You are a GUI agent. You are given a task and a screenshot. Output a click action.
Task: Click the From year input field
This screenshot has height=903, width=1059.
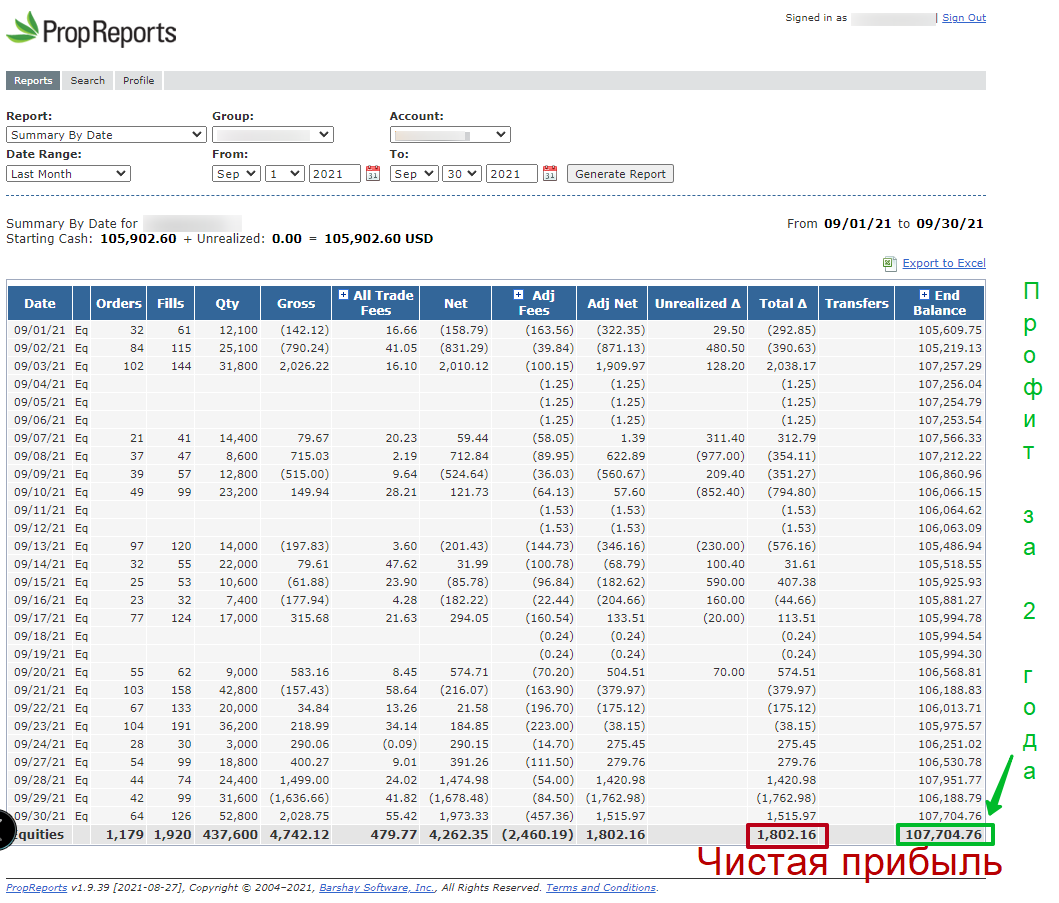coord(334,174)
